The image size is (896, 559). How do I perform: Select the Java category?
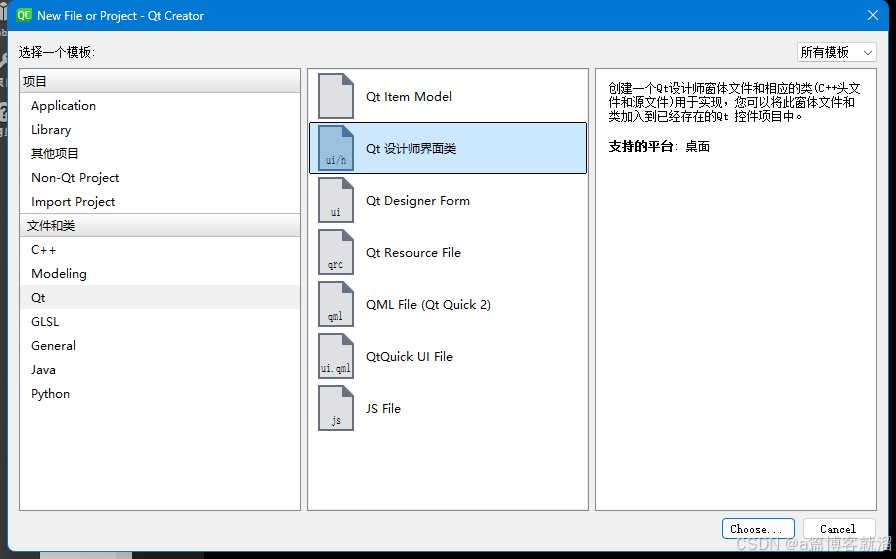(x=160, y=370)
